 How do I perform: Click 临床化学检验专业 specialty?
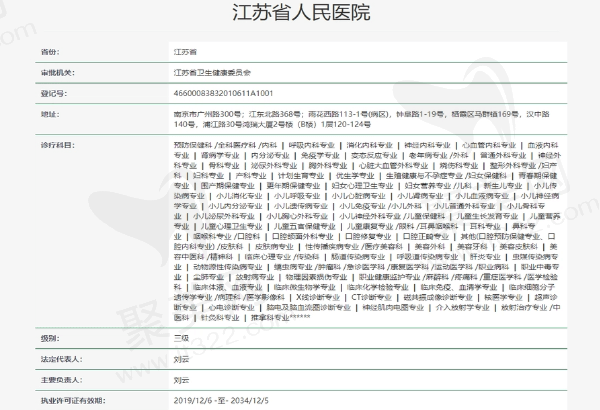pos(378,287)
